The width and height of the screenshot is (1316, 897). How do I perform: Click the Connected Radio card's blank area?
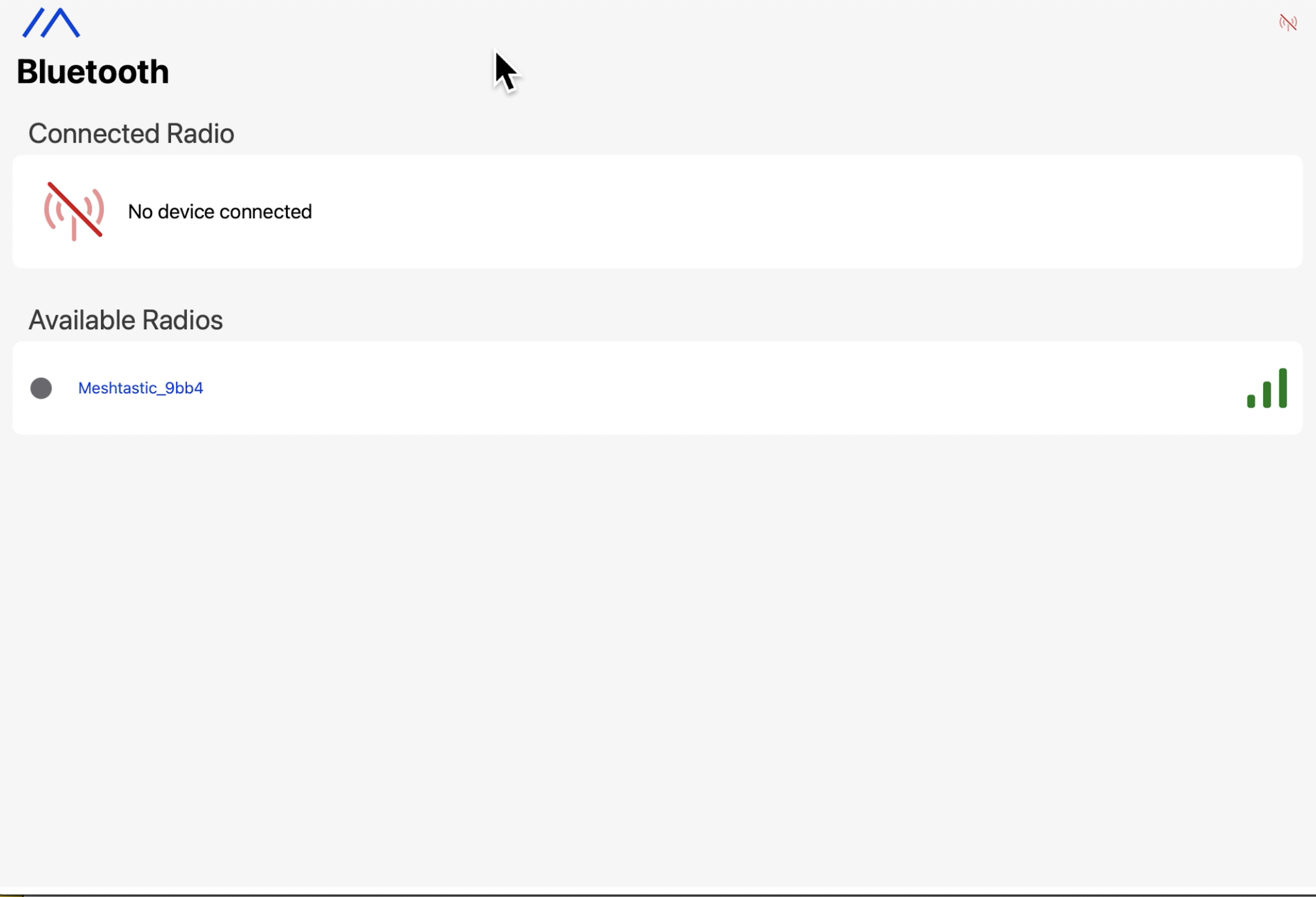[777, 212]
